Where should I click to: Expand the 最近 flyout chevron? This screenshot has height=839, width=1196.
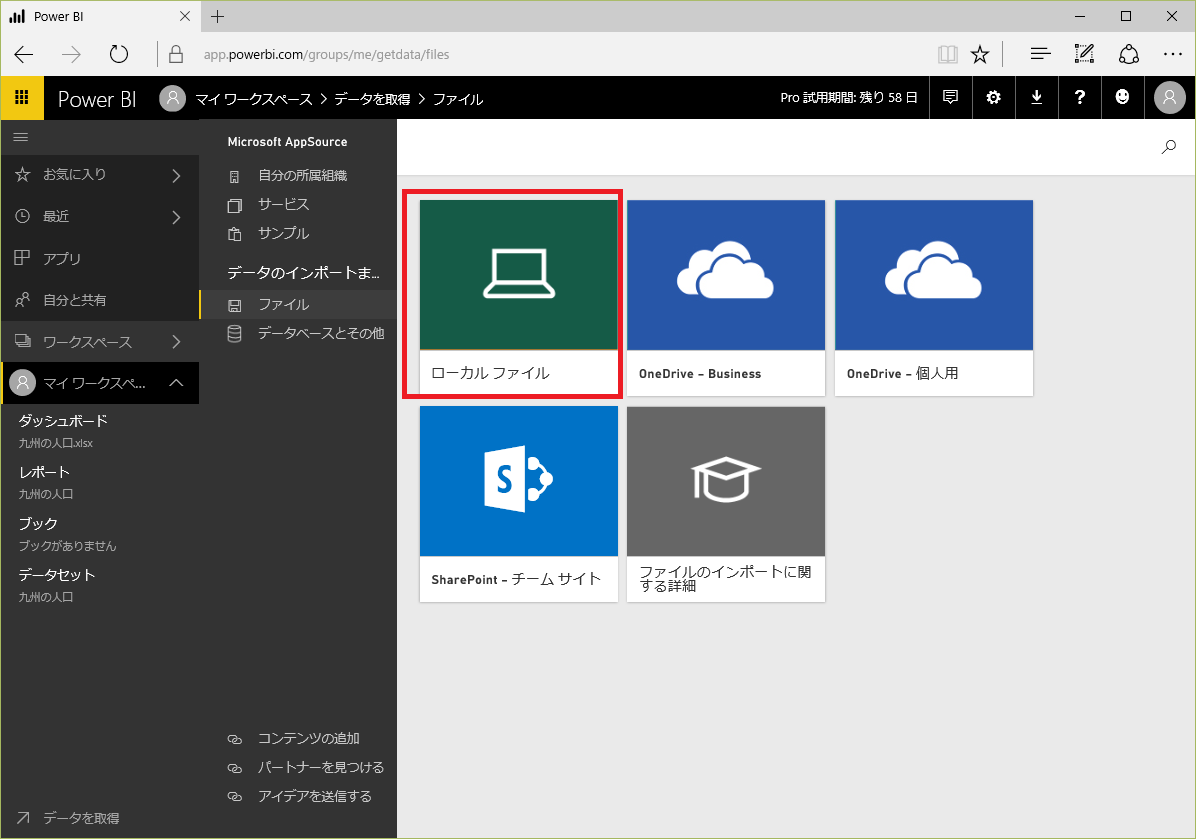pyautogui.click(x=176, y=217)
